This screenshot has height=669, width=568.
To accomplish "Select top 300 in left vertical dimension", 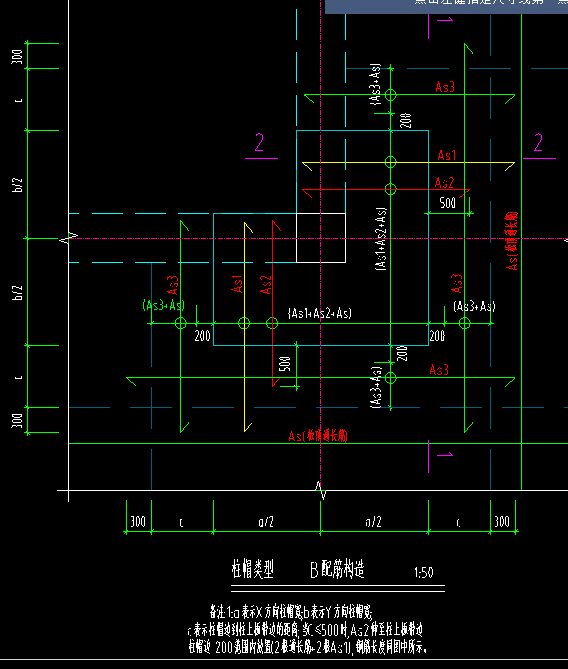I will [17, 56].
